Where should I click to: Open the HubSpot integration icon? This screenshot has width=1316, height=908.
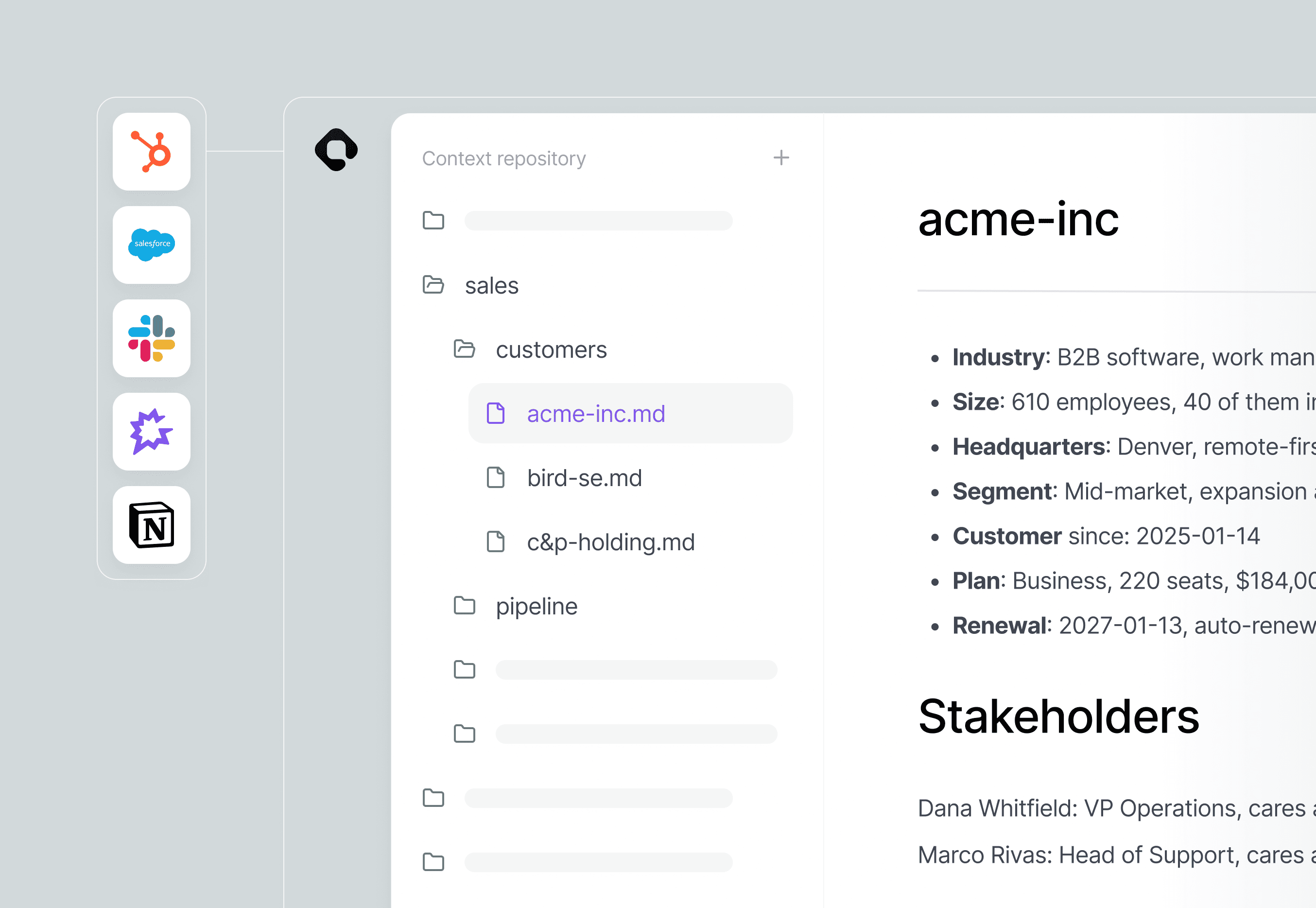151,151
